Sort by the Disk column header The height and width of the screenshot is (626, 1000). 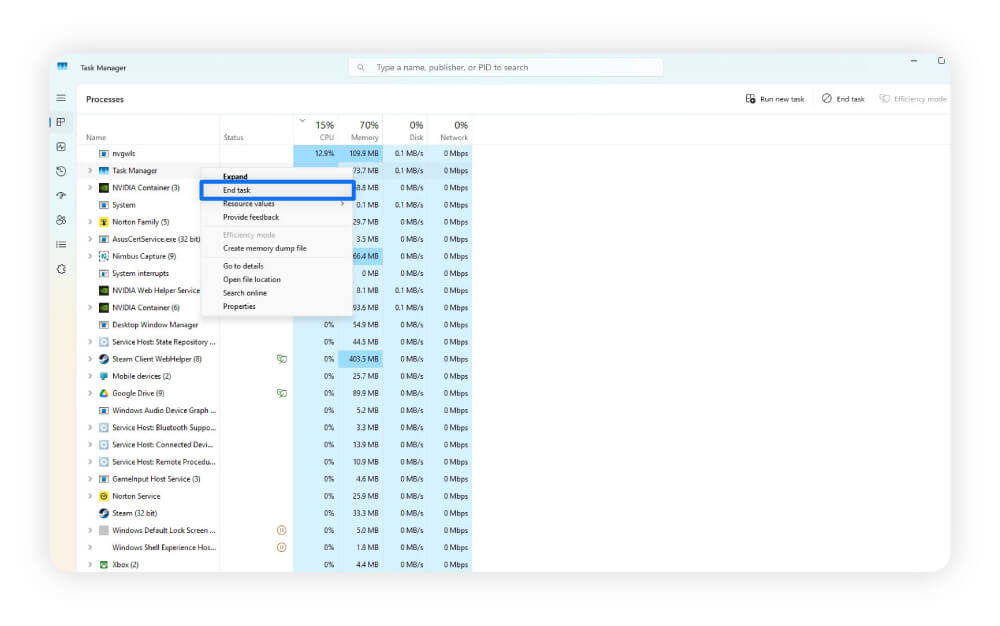(405, 130)
